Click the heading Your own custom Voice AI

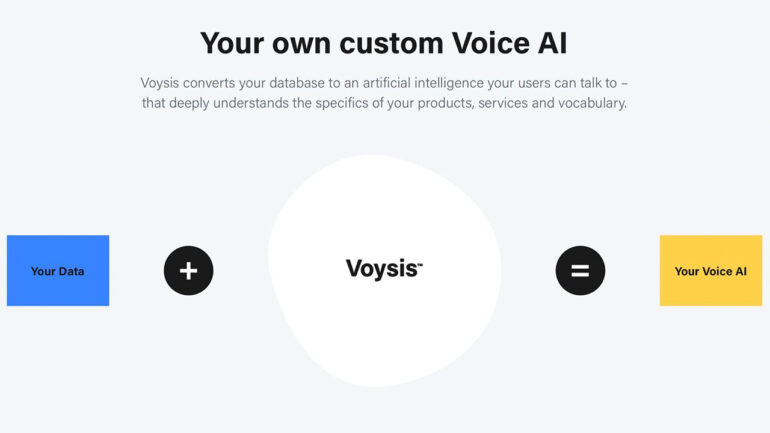pyautogui.click(x=384, y=43)
